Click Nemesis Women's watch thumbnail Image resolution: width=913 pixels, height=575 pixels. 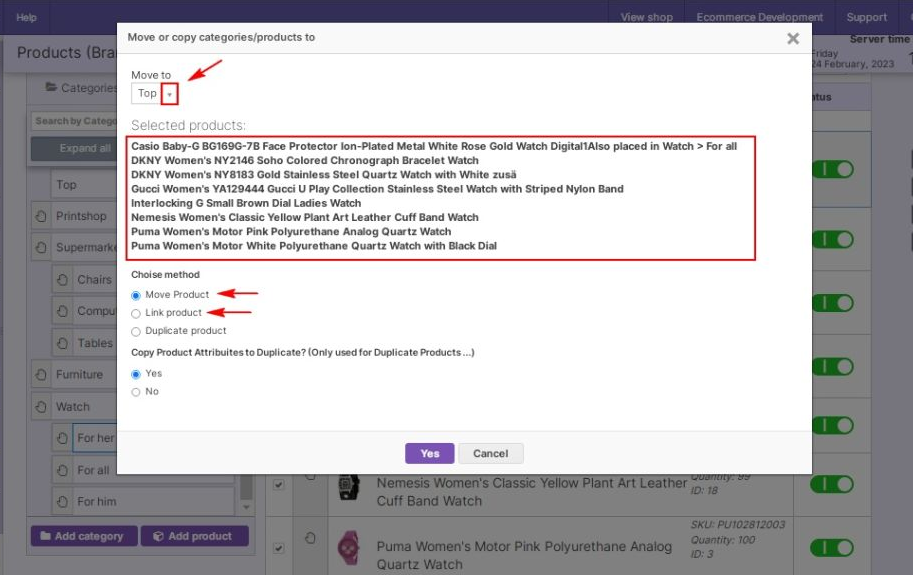(349, 488)
